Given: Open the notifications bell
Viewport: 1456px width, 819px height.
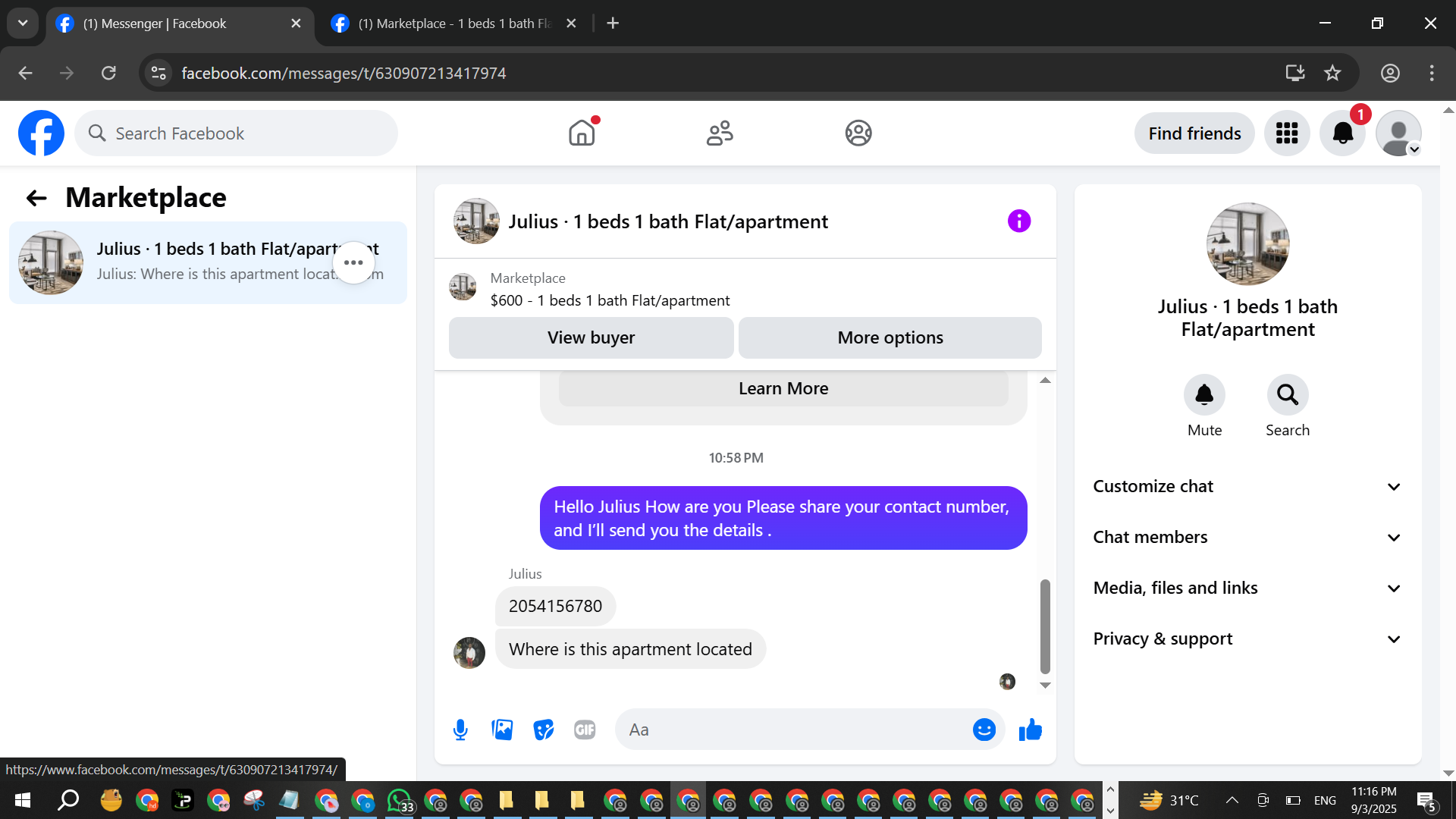Looking at the screenshot, I should coord(1343,133).
